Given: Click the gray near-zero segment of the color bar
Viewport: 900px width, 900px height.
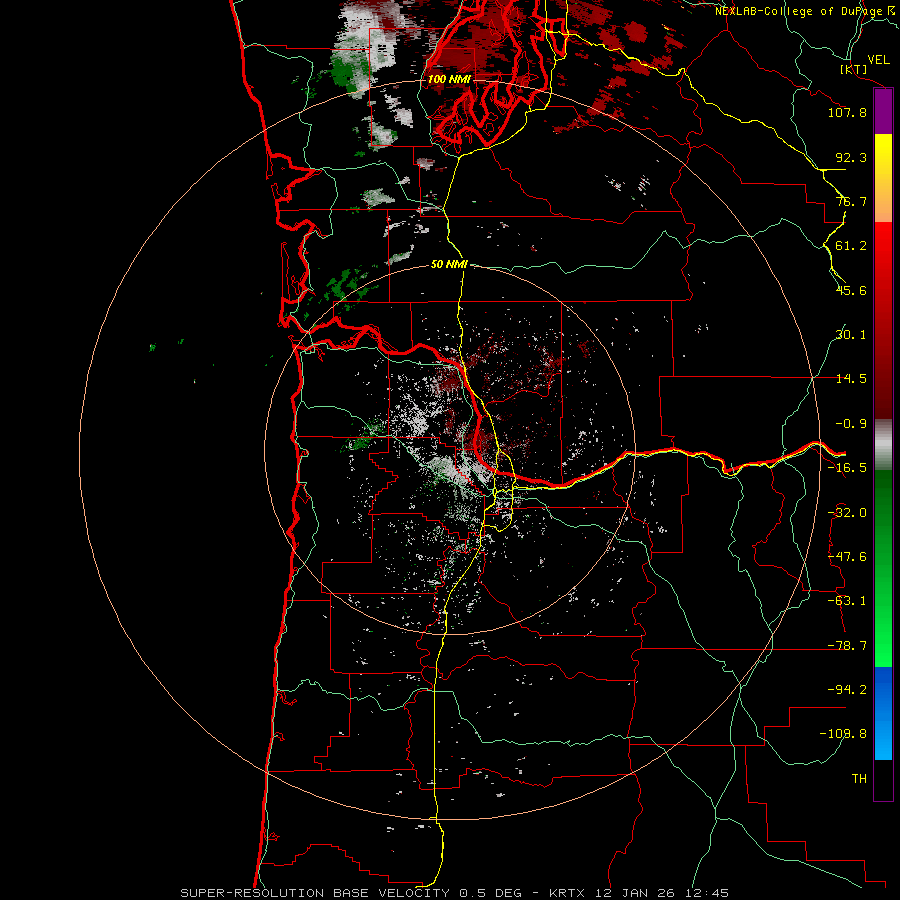Looking at the screenshot, I should (x=883, y=445).
